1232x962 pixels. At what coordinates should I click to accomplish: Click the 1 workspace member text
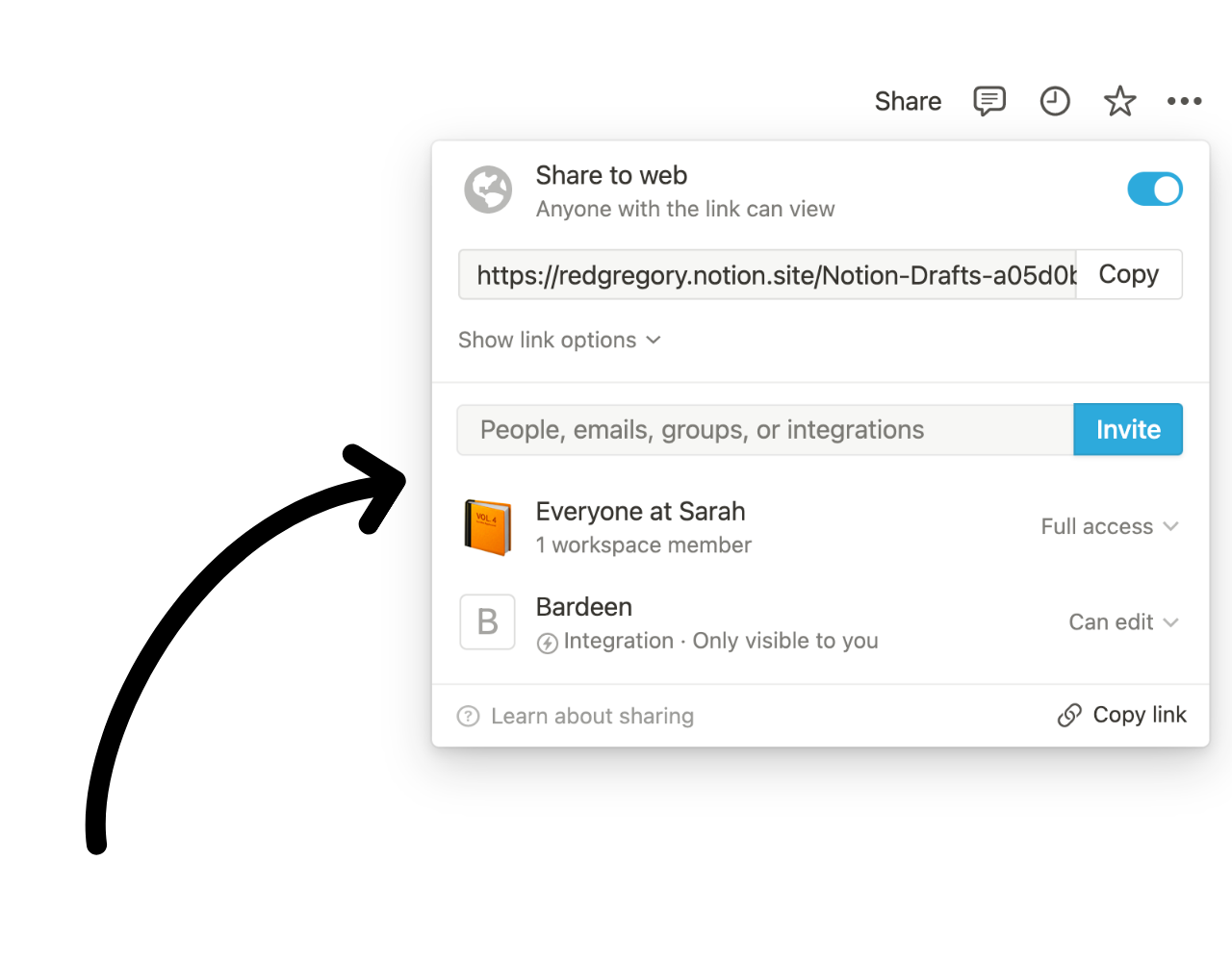(643, 544)
